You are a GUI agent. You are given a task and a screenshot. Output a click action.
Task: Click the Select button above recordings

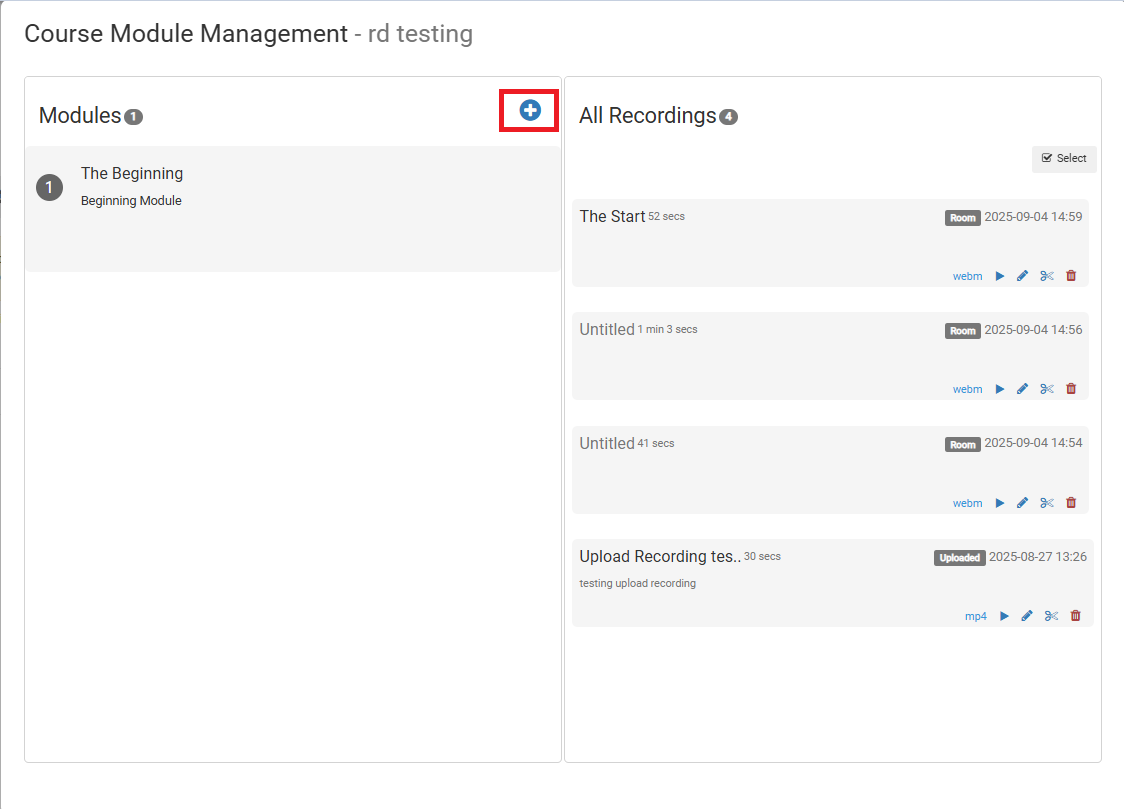pos(1064,158)
